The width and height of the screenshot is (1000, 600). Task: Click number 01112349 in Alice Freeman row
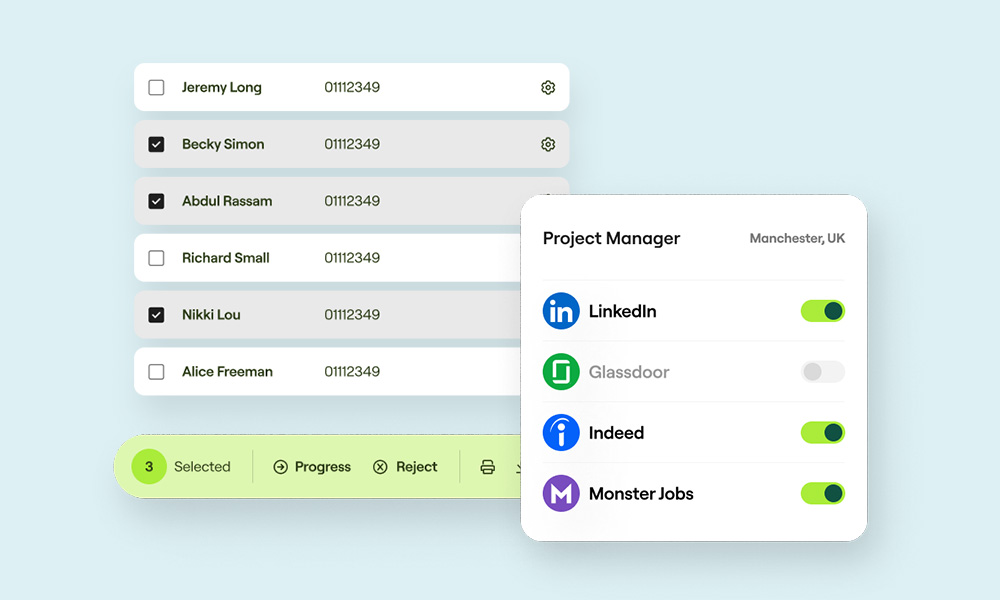coord(352,372)
